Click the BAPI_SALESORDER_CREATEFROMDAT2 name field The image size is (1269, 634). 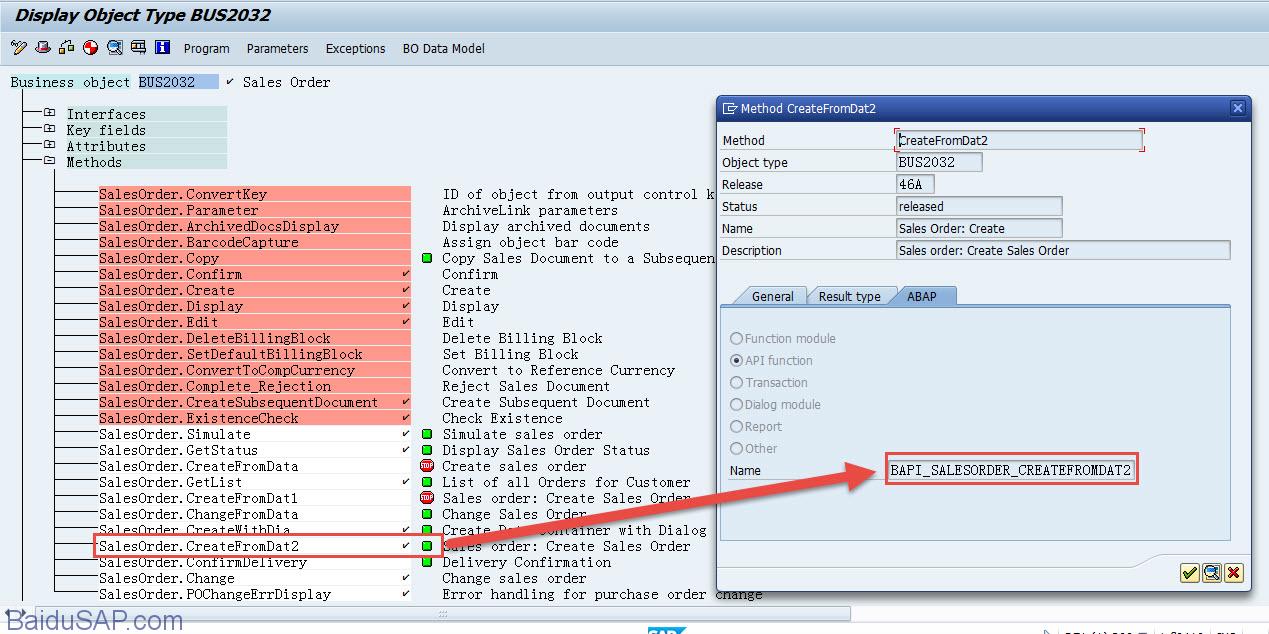coord(1012,470)
